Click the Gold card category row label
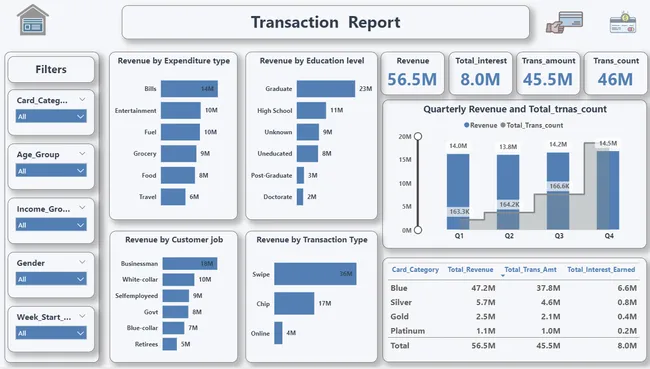Image resolution: width=650 pixels, height=369 pixels. [400, 317]
